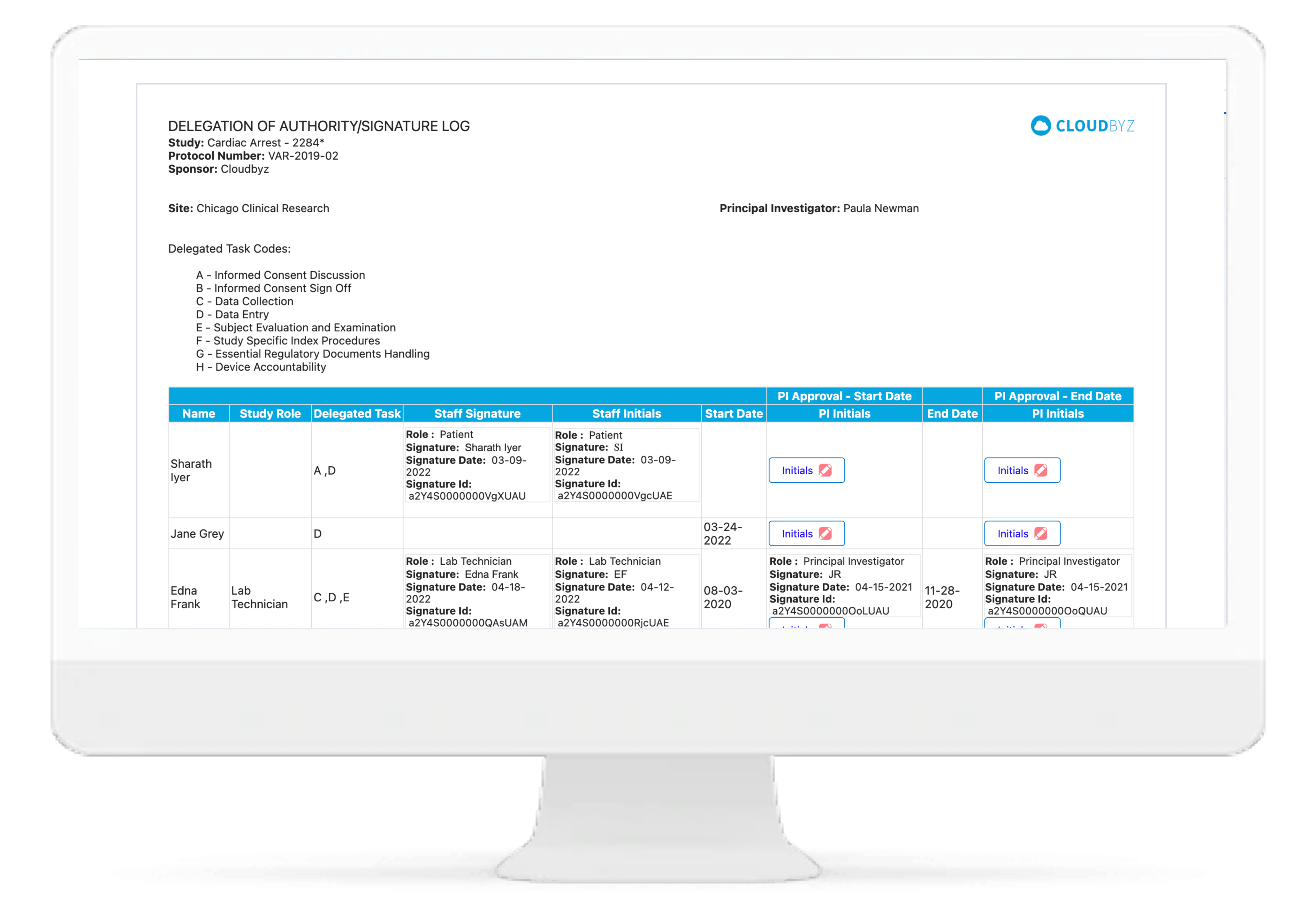Click pencil icon in Sharath Iyer start-date Initials
The image size is (1316, 911).
click(x=825, y=470)
